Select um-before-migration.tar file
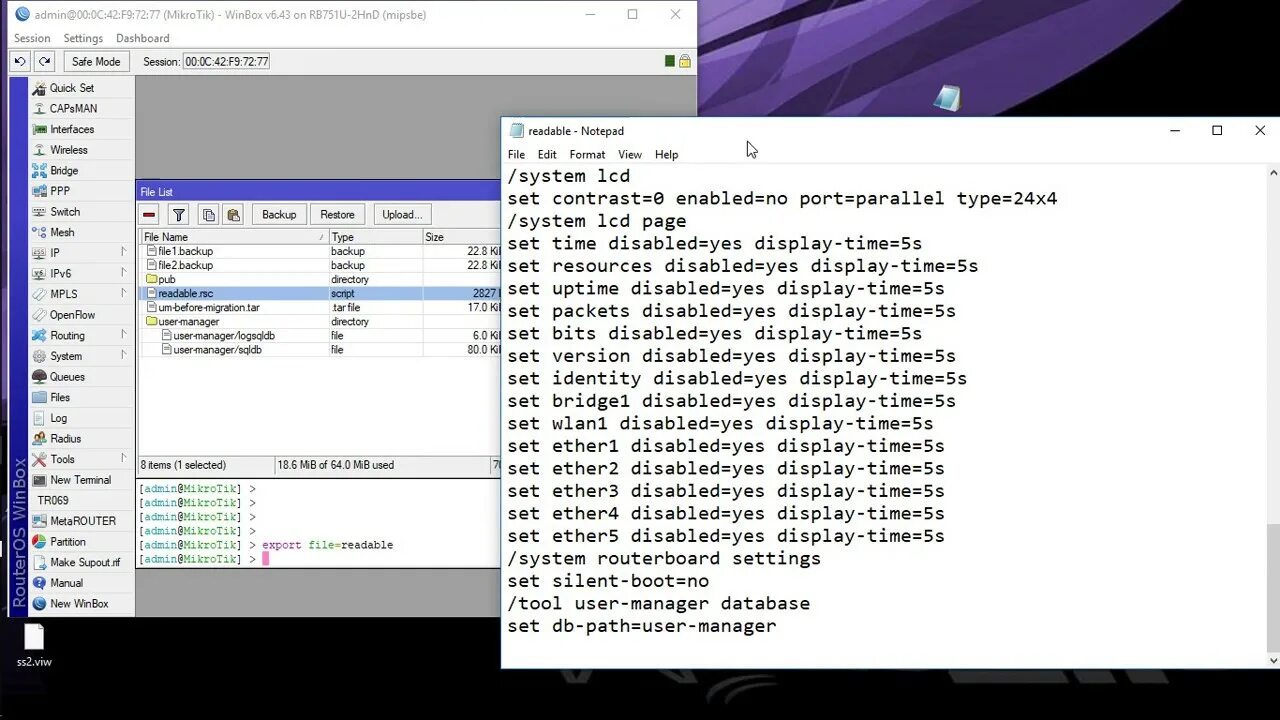This screenshot has width=1280, height=720. point(319,307)
